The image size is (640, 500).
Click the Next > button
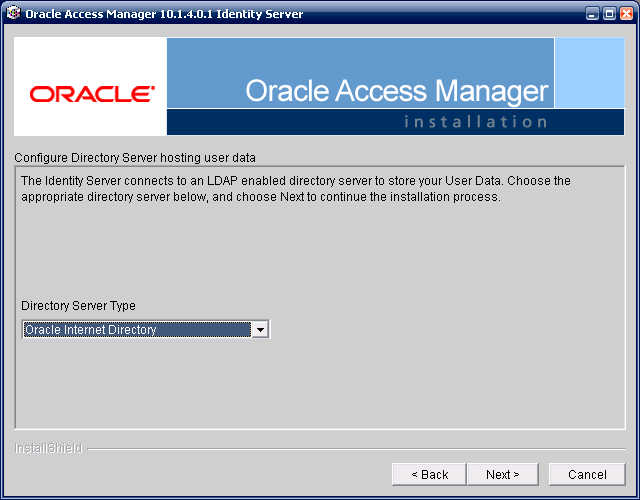click(x=502, y=474)
